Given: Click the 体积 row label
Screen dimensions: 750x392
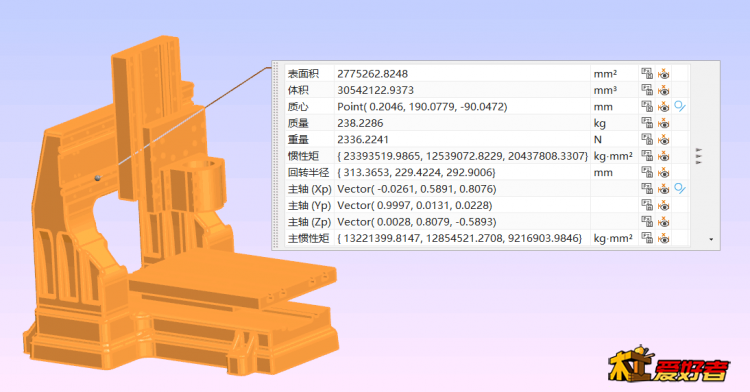Looking at the screenshot, I should pyautogui.click(x=298, y=90).
